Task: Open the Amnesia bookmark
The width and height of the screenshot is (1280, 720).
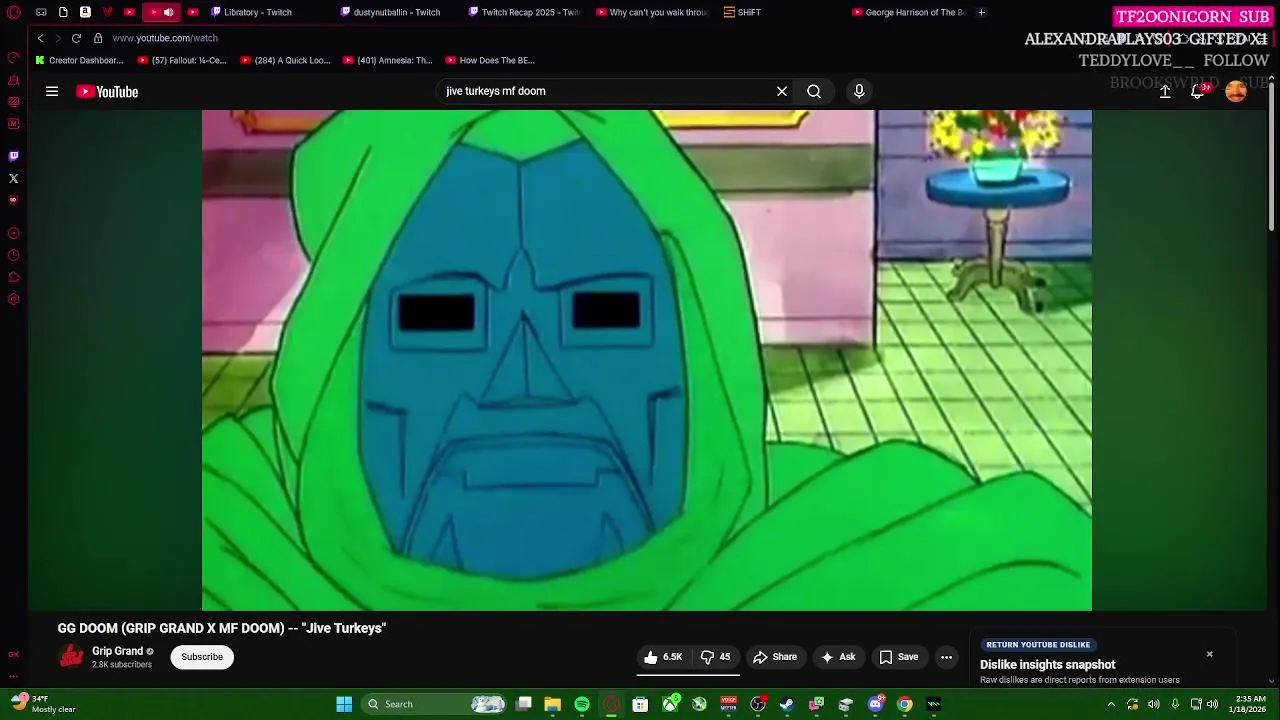Action: point(387,60)
